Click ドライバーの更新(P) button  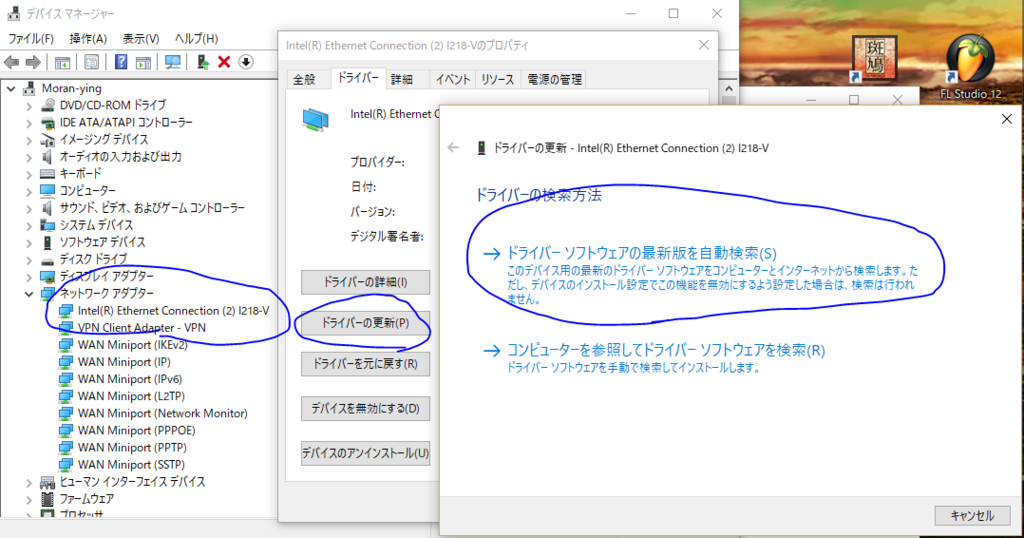(x=365, y=323)
